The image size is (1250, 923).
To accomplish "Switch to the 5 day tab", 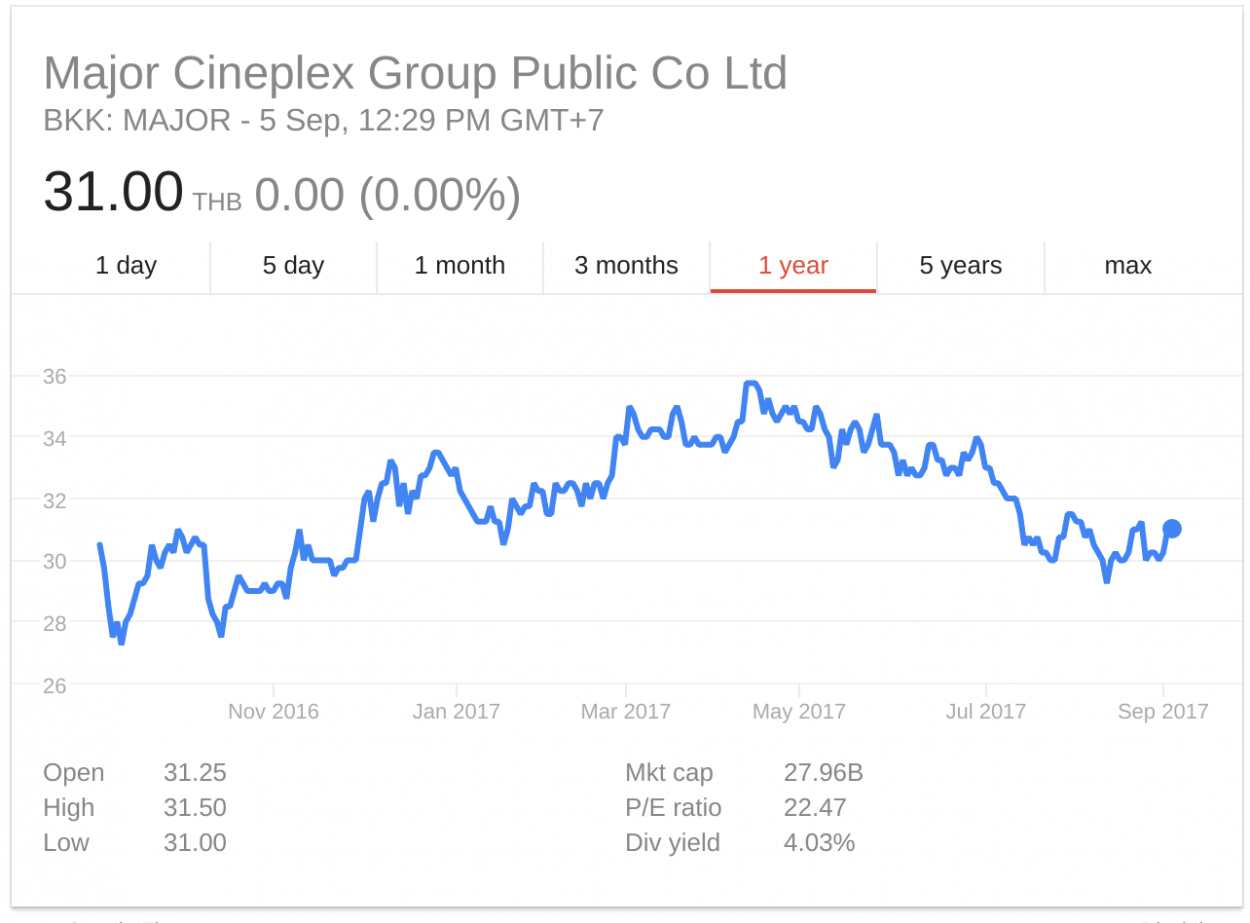I will [x=293, y=266].
